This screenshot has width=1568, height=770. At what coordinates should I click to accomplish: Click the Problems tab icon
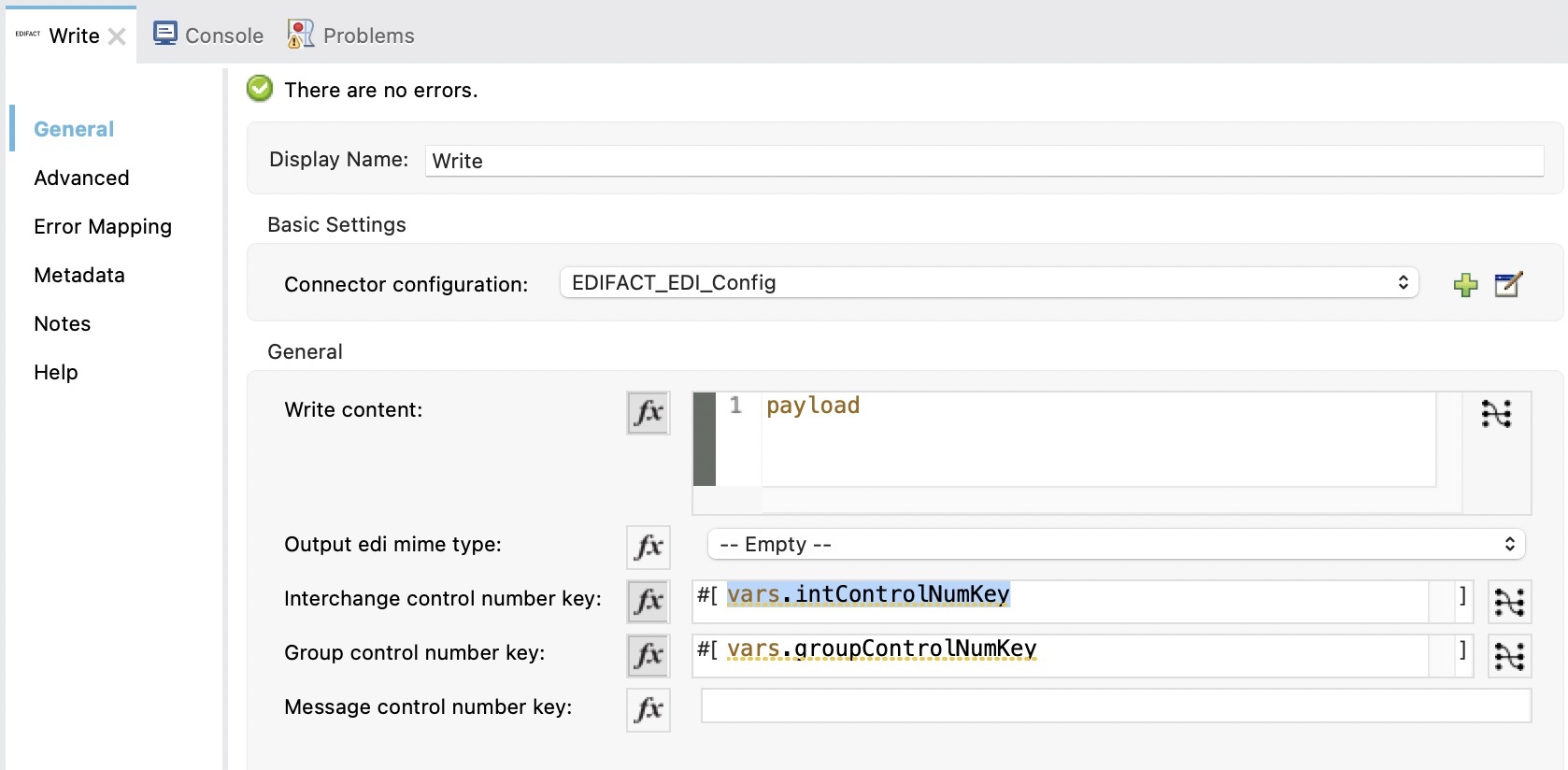click(x=301, y=35)
